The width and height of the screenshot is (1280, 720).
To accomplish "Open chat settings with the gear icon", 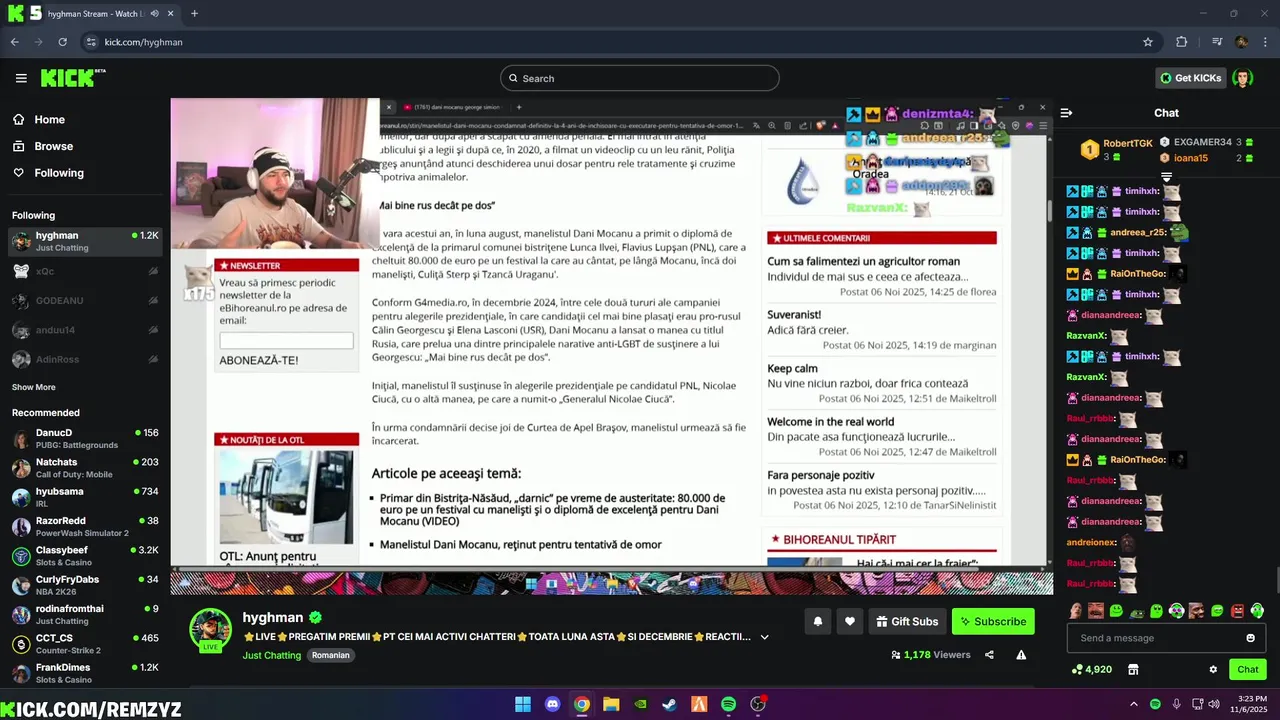I will [1213, 669].
